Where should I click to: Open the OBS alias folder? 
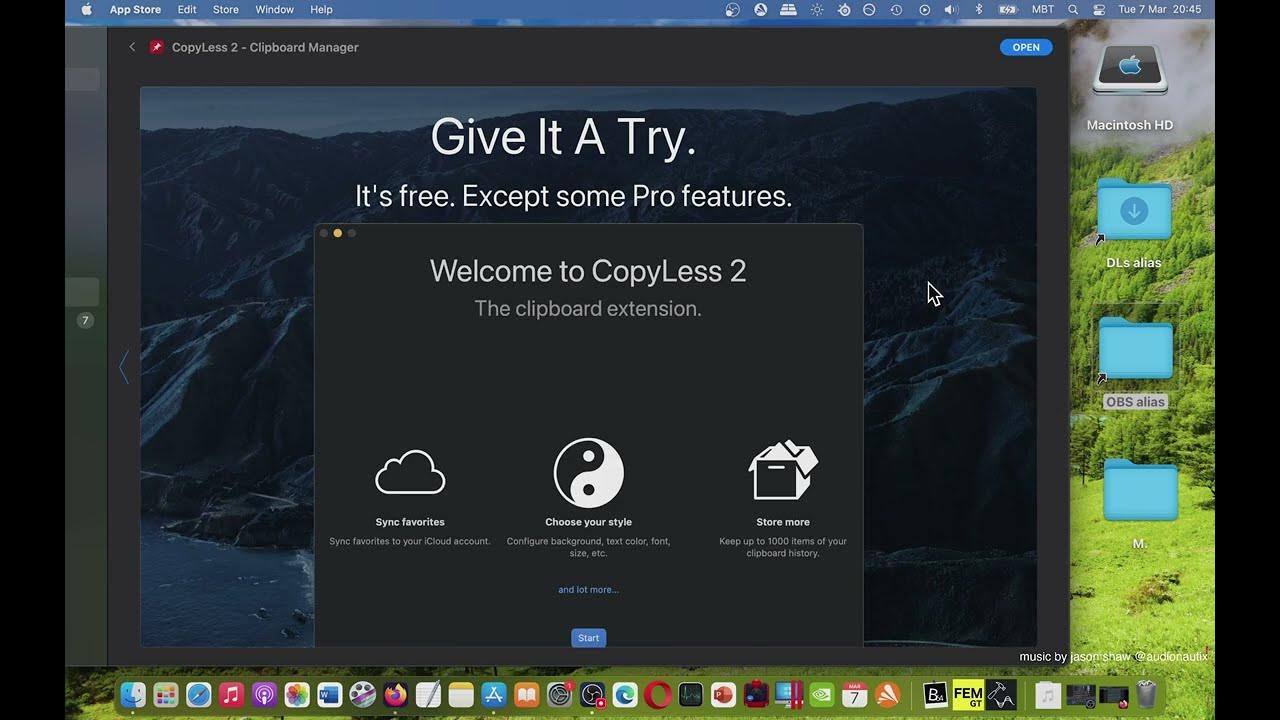[x=1136, y=348]
